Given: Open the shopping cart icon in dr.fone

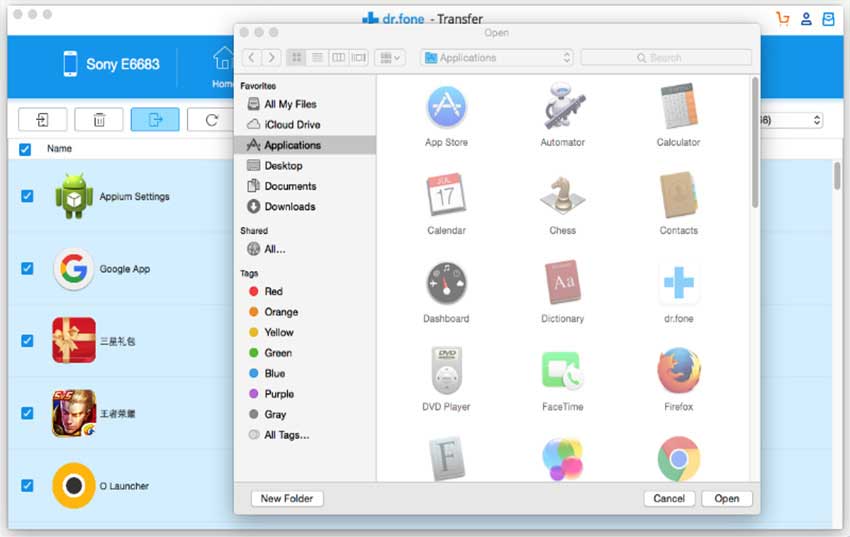Looking at the screenshot, I should click(x=782, y=19).
